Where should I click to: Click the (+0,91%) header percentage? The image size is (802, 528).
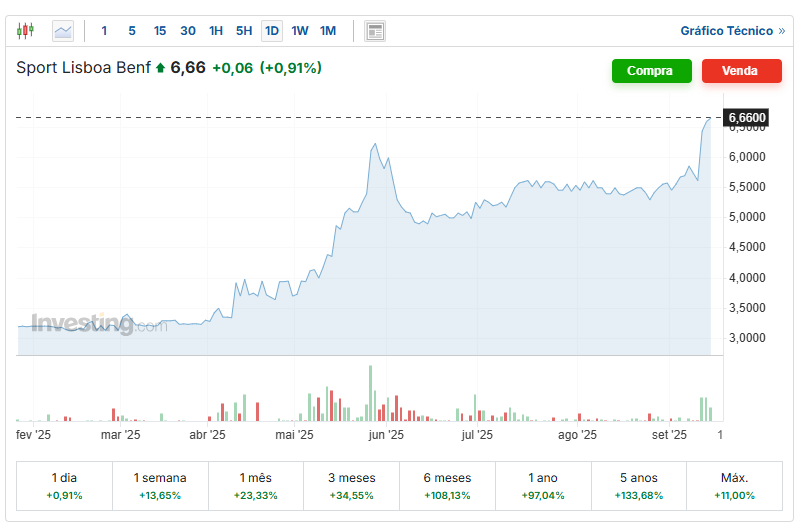tap(291, 68)
